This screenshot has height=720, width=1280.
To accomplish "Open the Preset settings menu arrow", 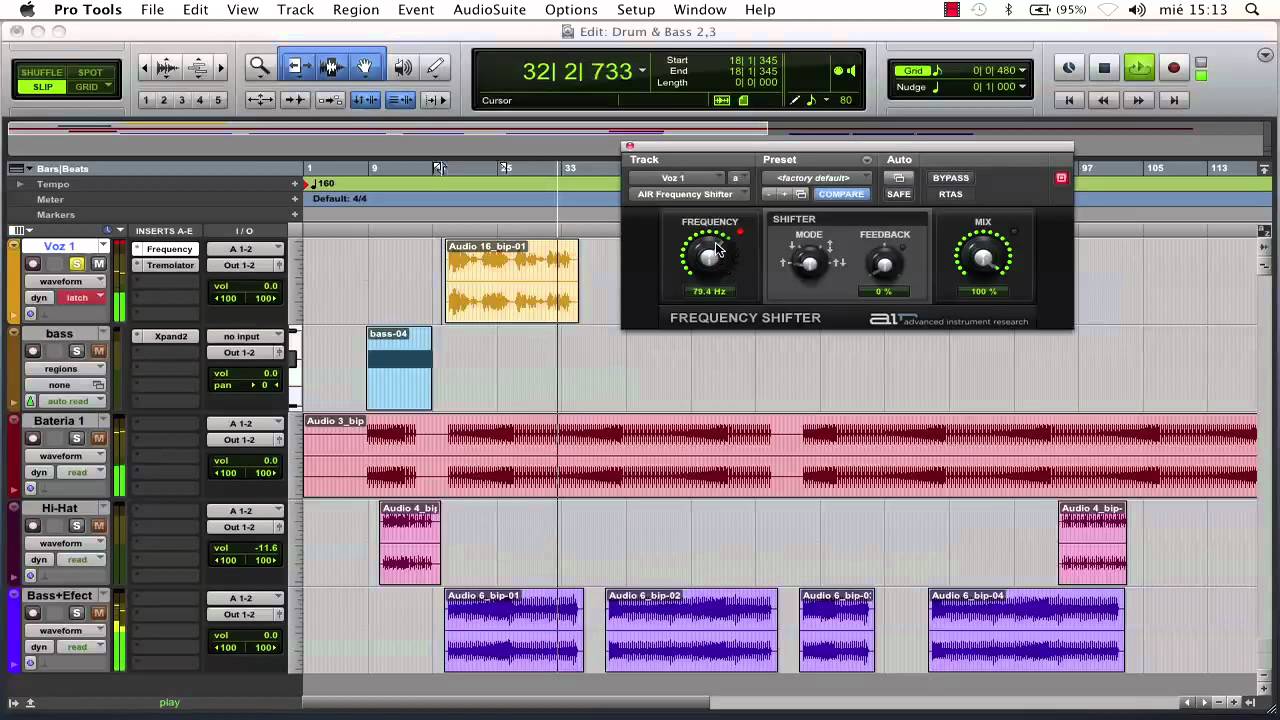I will pyautogui.click(x=867, y=160).
